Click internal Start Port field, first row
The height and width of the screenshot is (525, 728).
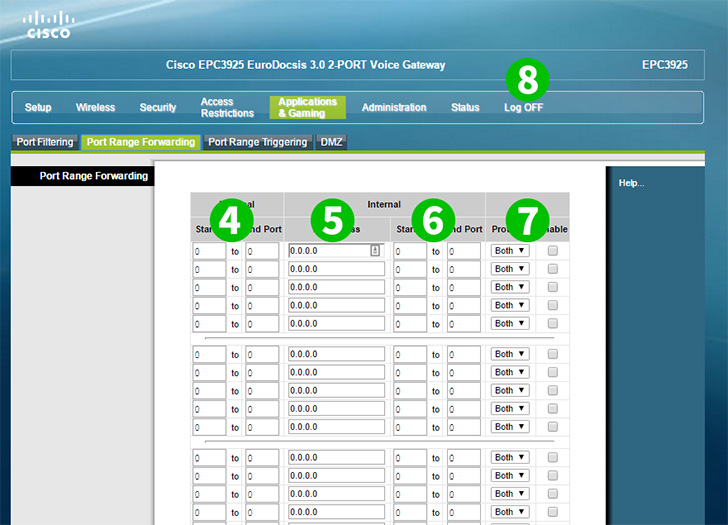pos(410,251)
